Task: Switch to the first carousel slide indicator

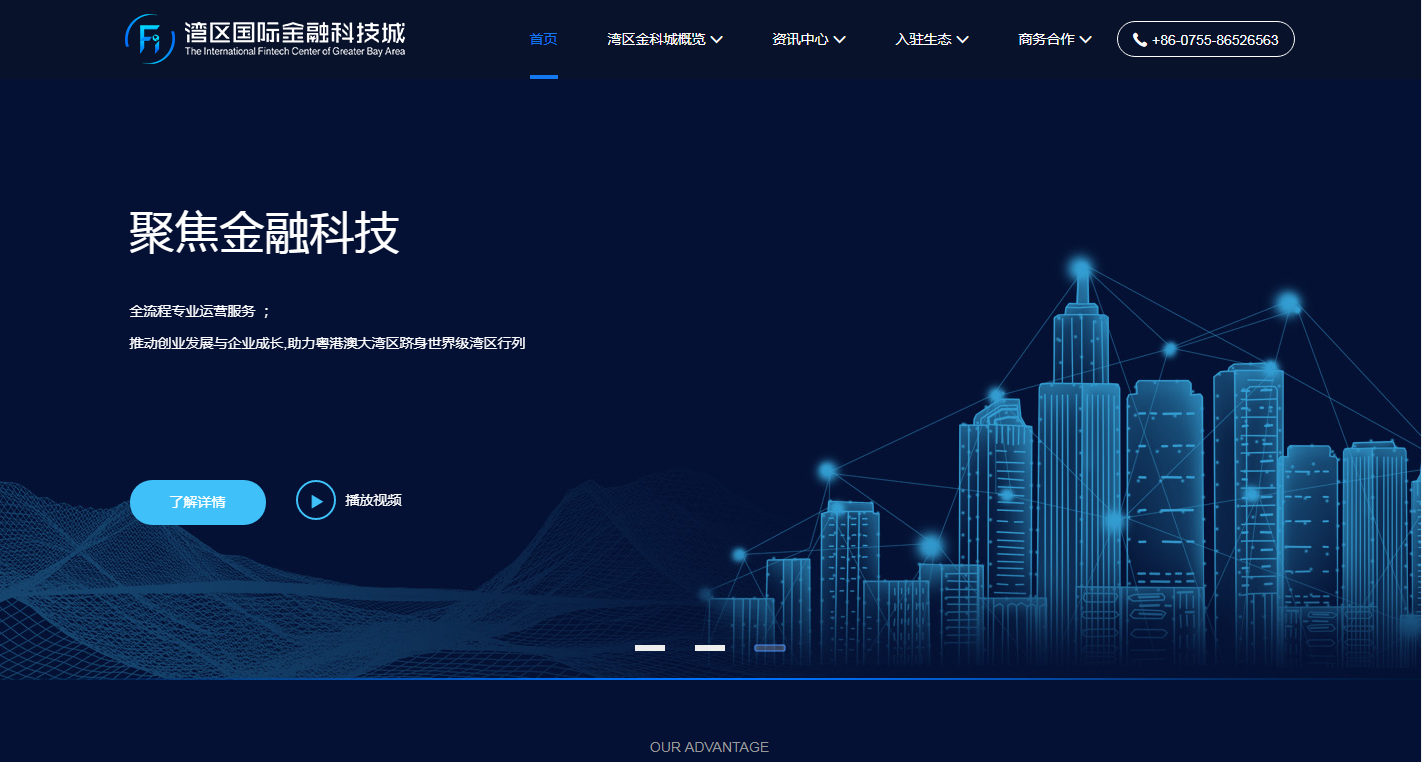Action: click(650, 648)
